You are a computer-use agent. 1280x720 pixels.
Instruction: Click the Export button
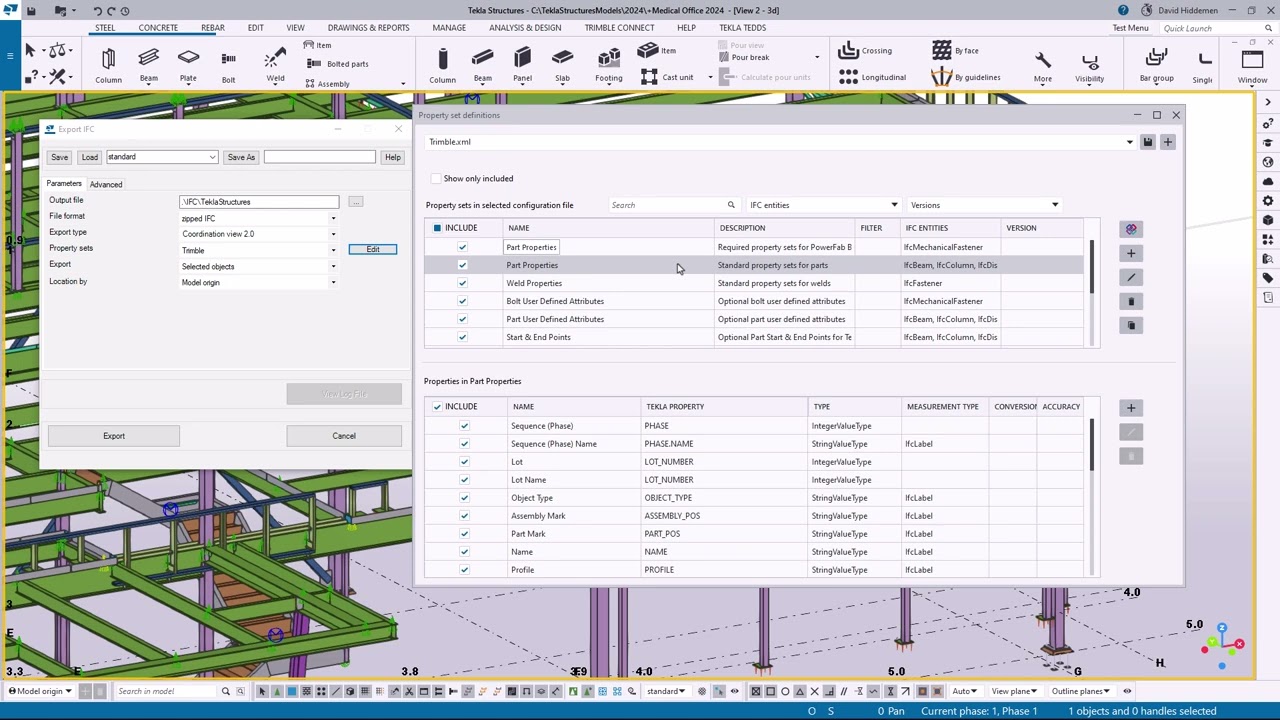coord(114,436)
